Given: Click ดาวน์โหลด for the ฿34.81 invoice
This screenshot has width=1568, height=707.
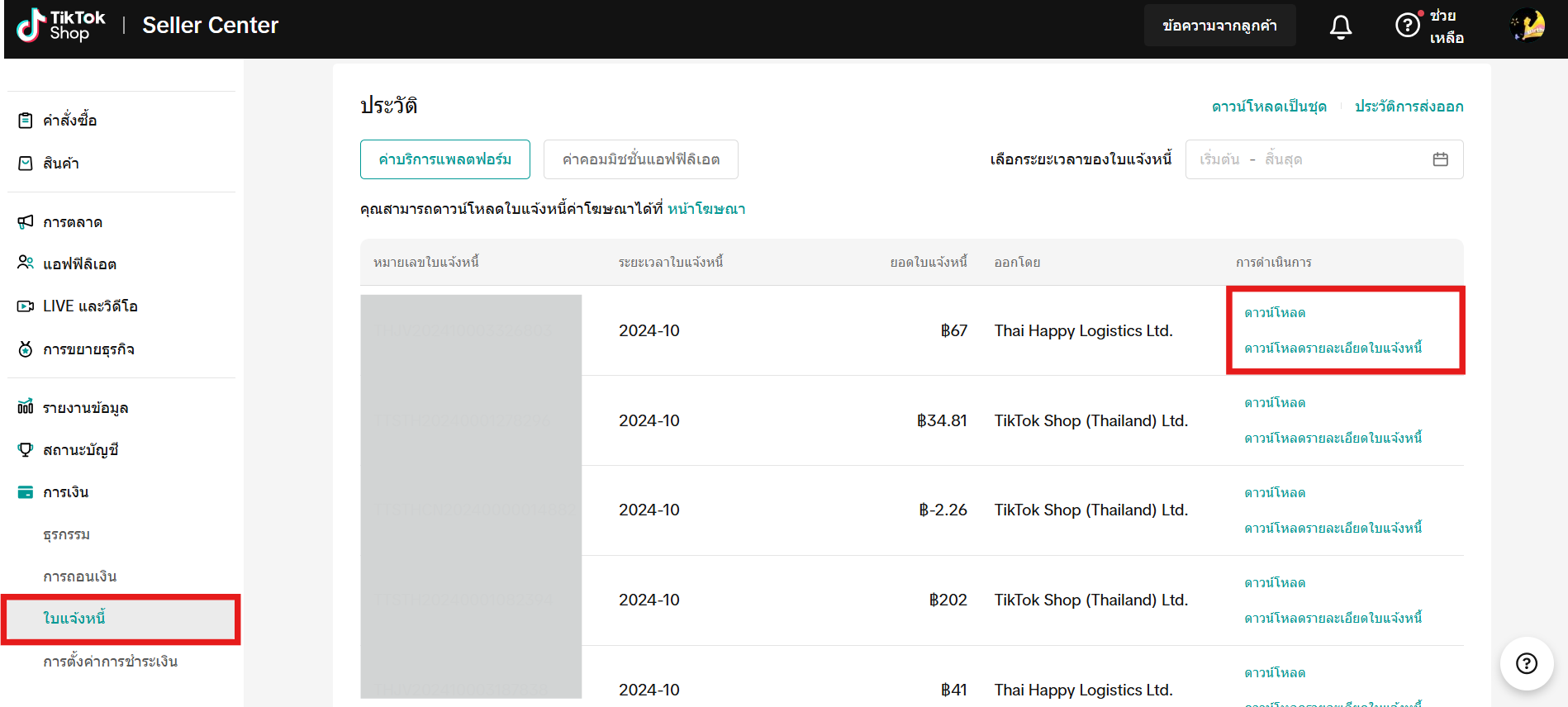Looking at the screenshot, I should click(1275, 403).
